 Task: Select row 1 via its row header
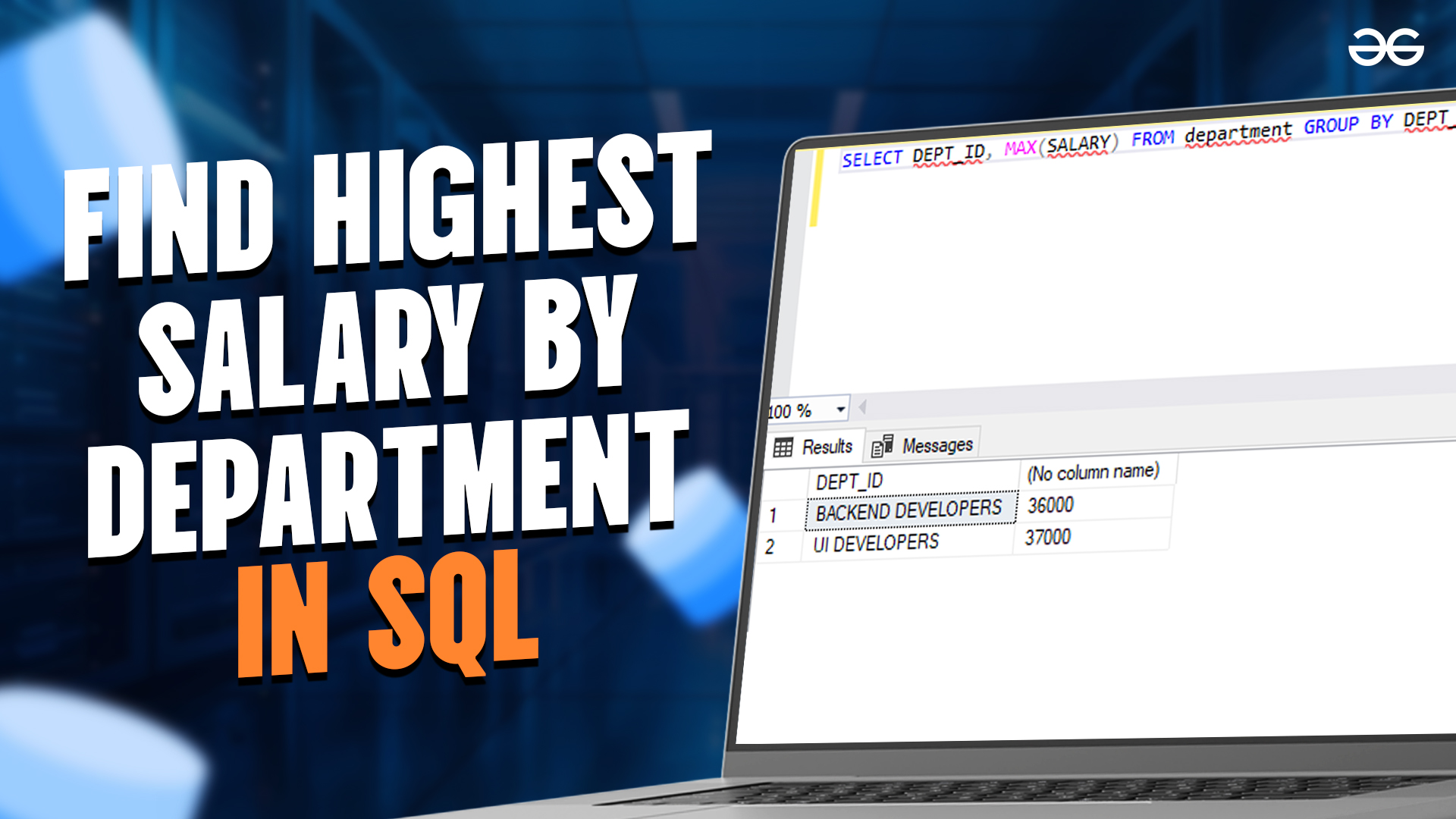tap(773, 516)
